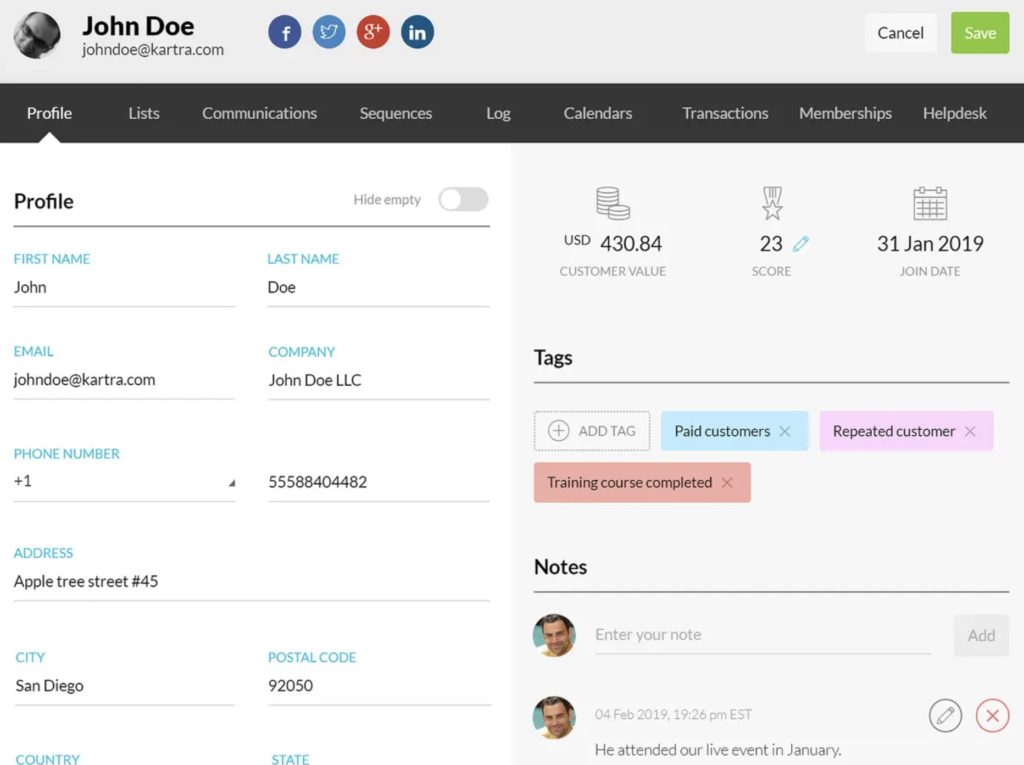This screenshot has width=1024, height=765.
Task: View the Log tab
Action: click(498, 113)
